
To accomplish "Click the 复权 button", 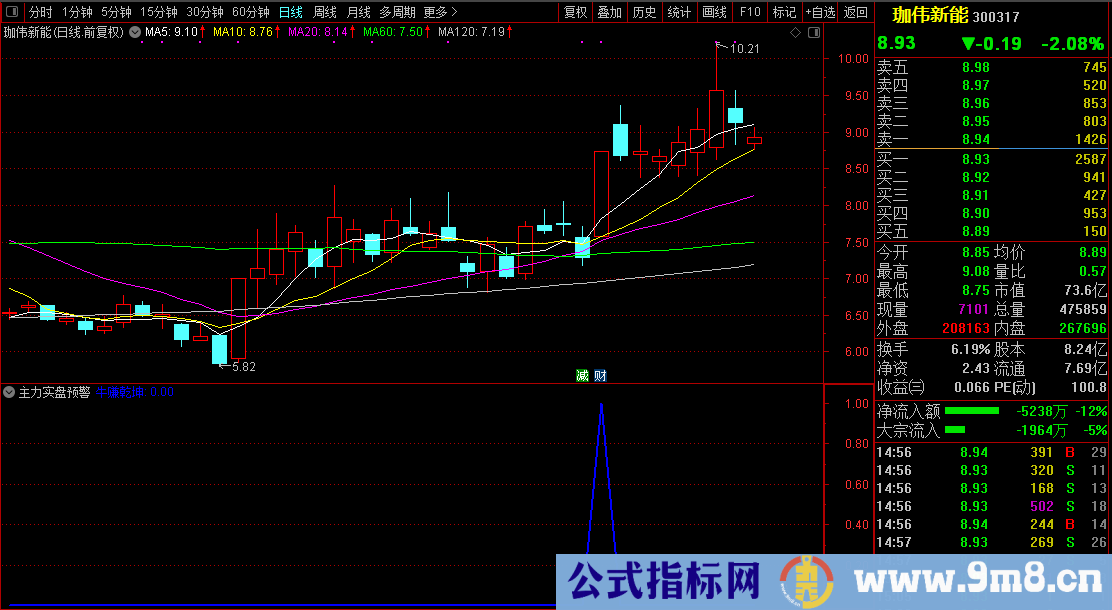I will tap(576, 12).
